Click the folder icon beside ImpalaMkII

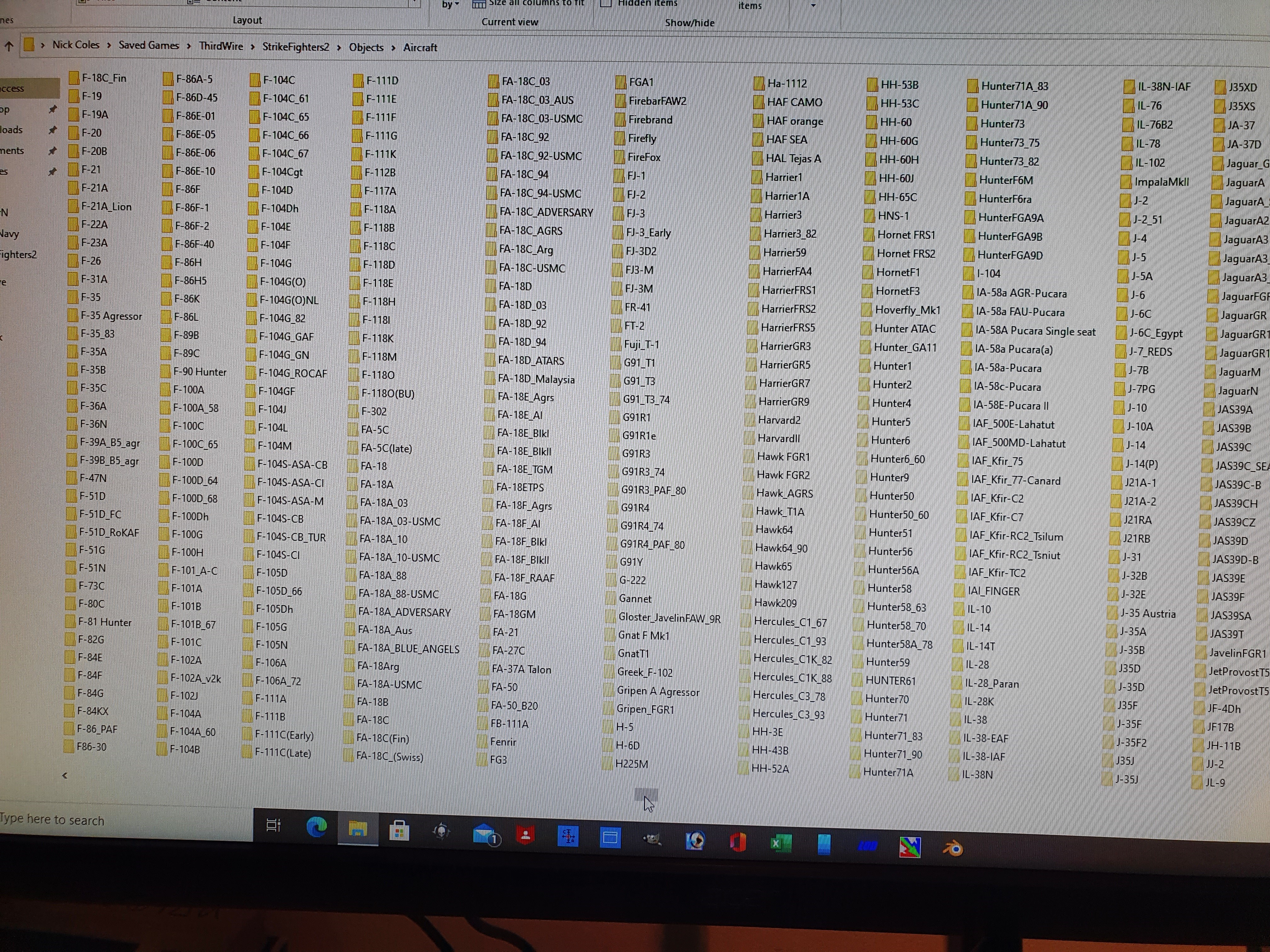(x=1126, y=183)
